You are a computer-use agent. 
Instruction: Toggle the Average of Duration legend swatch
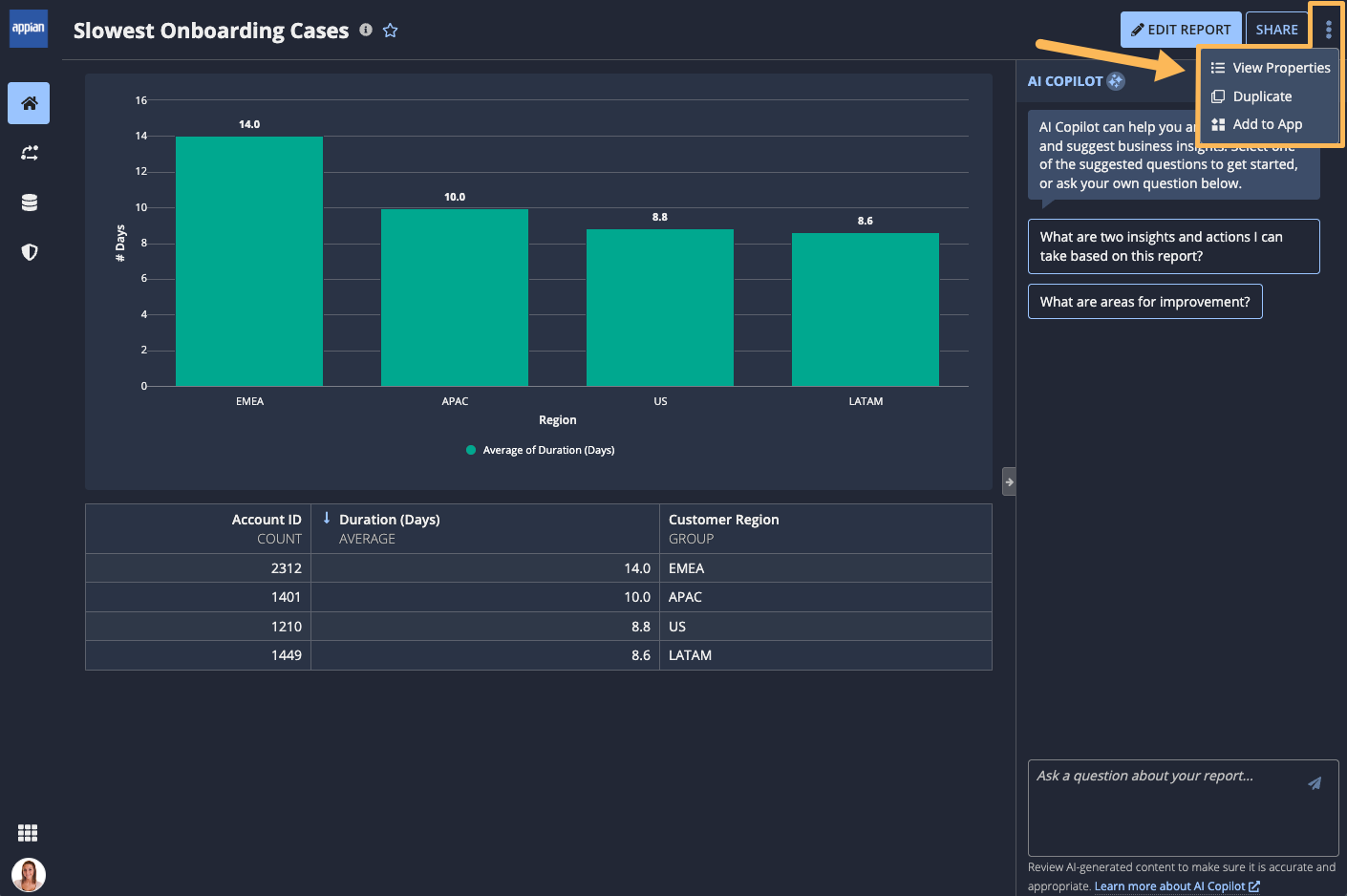[471, 450]
